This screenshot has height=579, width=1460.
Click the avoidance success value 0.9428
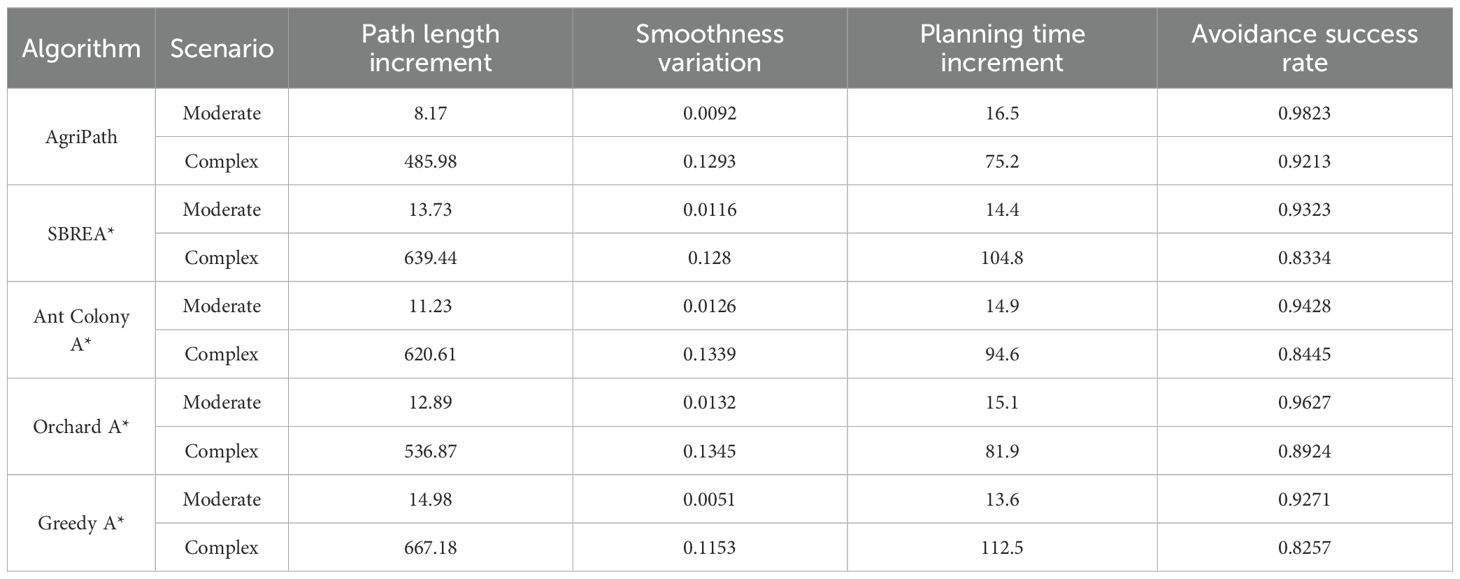pos(1304,306)
